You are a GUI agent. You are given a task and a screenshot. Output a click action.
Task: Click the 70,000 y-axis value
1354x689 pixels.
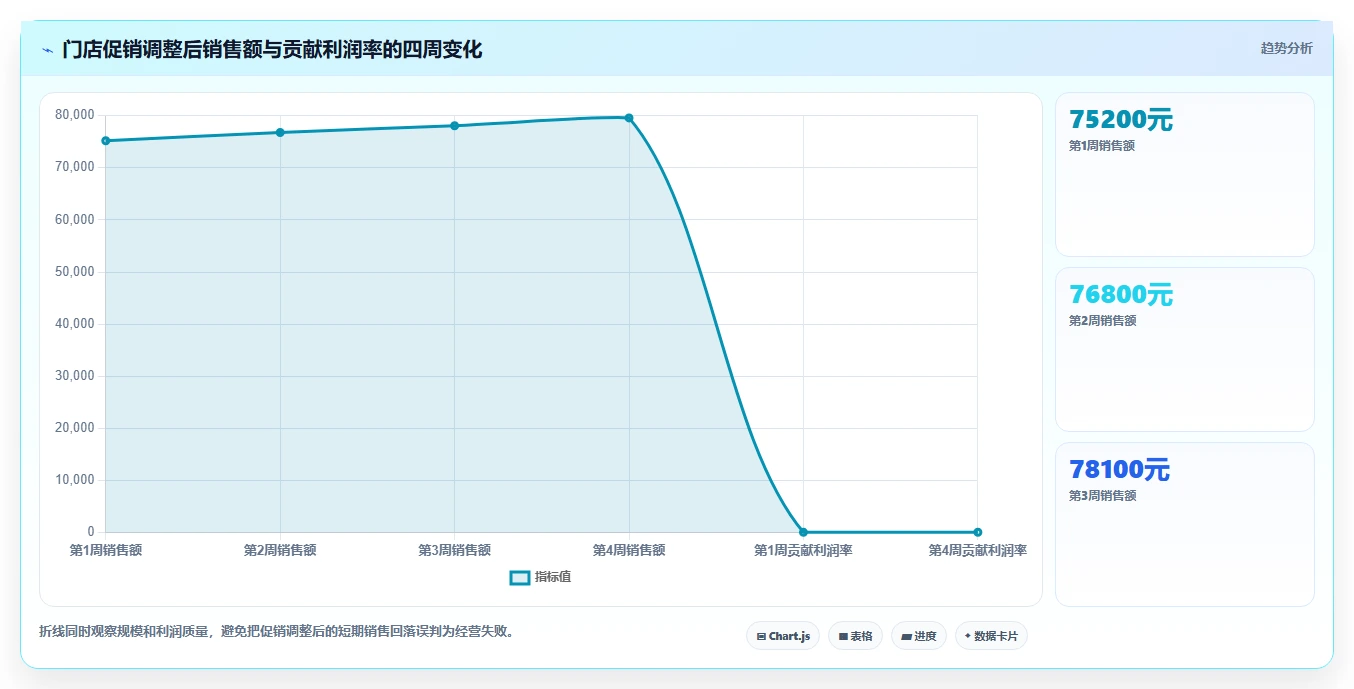click(75, 167)
